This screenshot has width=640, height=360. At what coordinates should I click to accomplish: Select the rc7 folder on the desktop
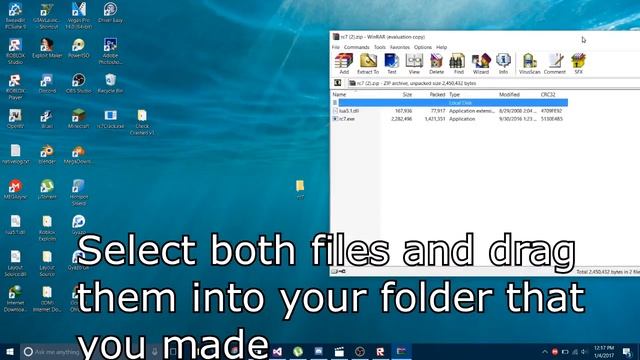300,190
